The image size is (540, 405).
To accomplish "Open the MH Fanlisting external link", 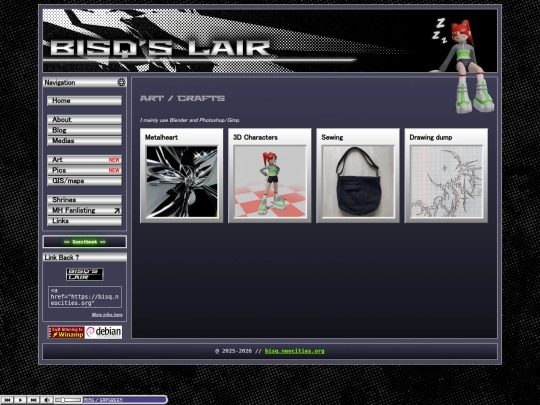I will (84, 210).
